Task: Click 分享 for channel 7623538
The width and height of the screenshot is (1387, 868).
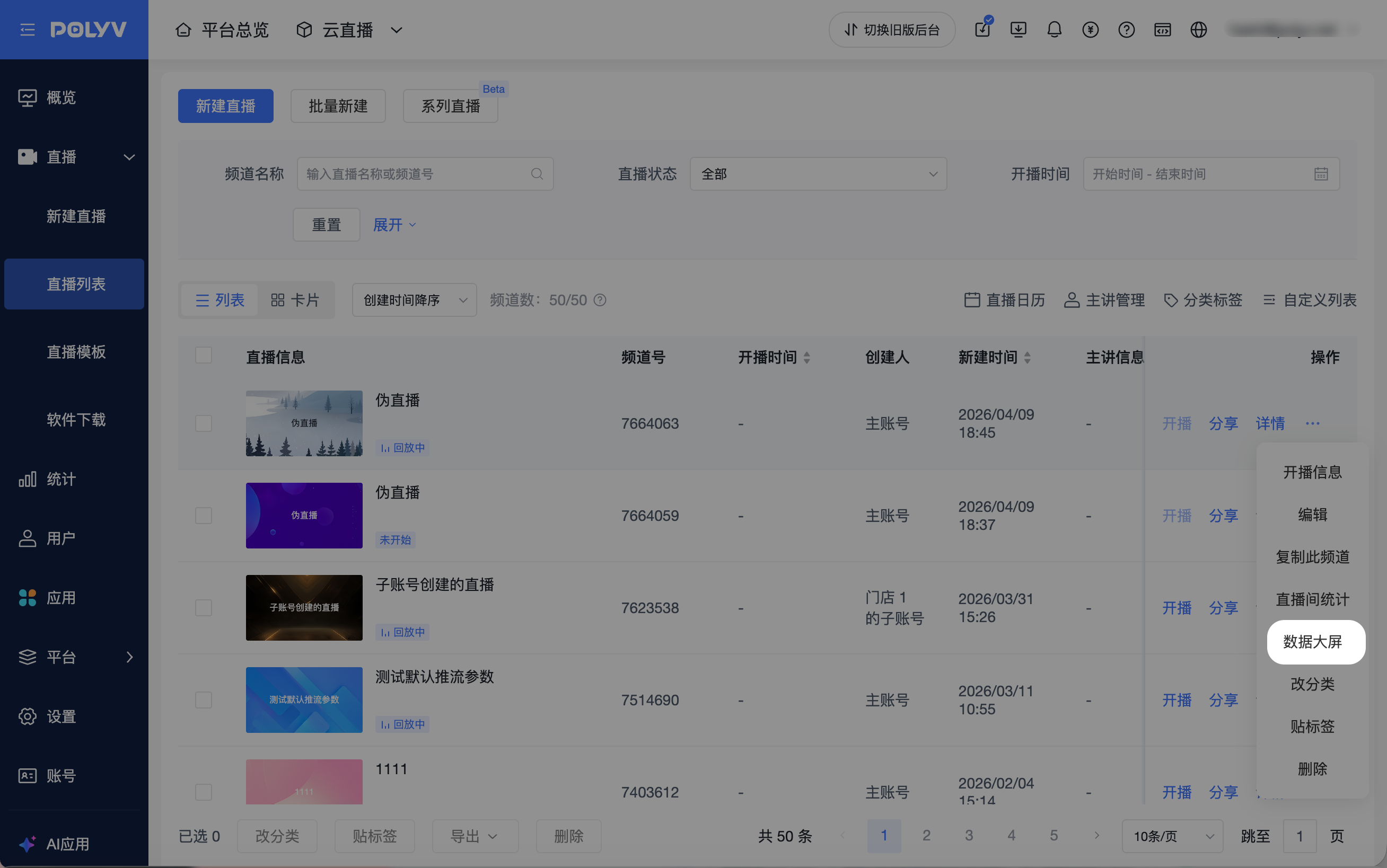Action: [1223, 608]
